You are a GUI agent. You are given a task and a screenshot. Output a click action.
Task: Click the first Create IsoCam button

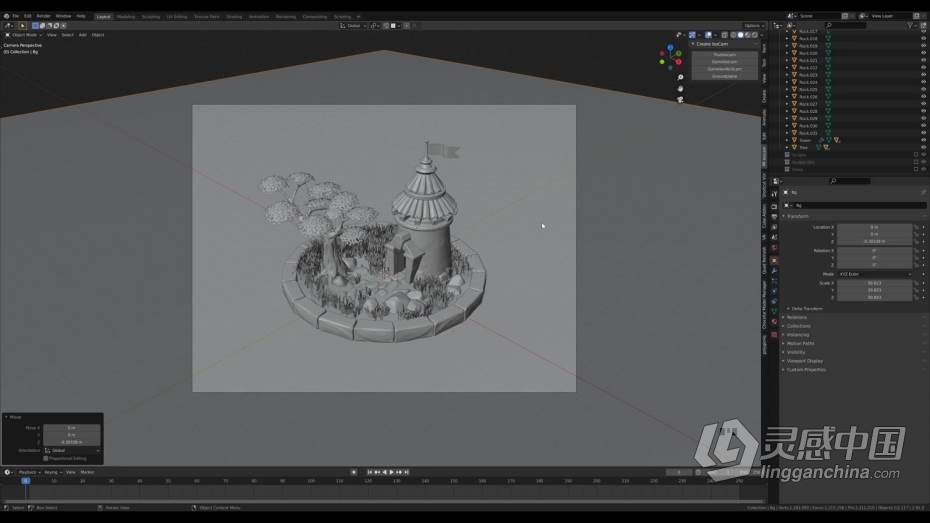pyautogui.click(x=725, y=55)
